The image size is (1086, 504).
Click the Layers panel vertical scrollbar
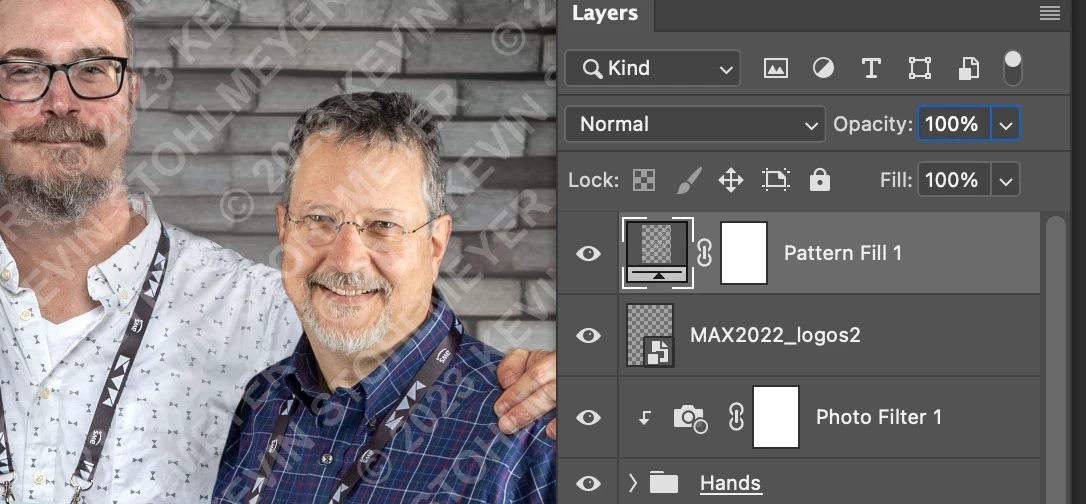[x=1055, y=359]
